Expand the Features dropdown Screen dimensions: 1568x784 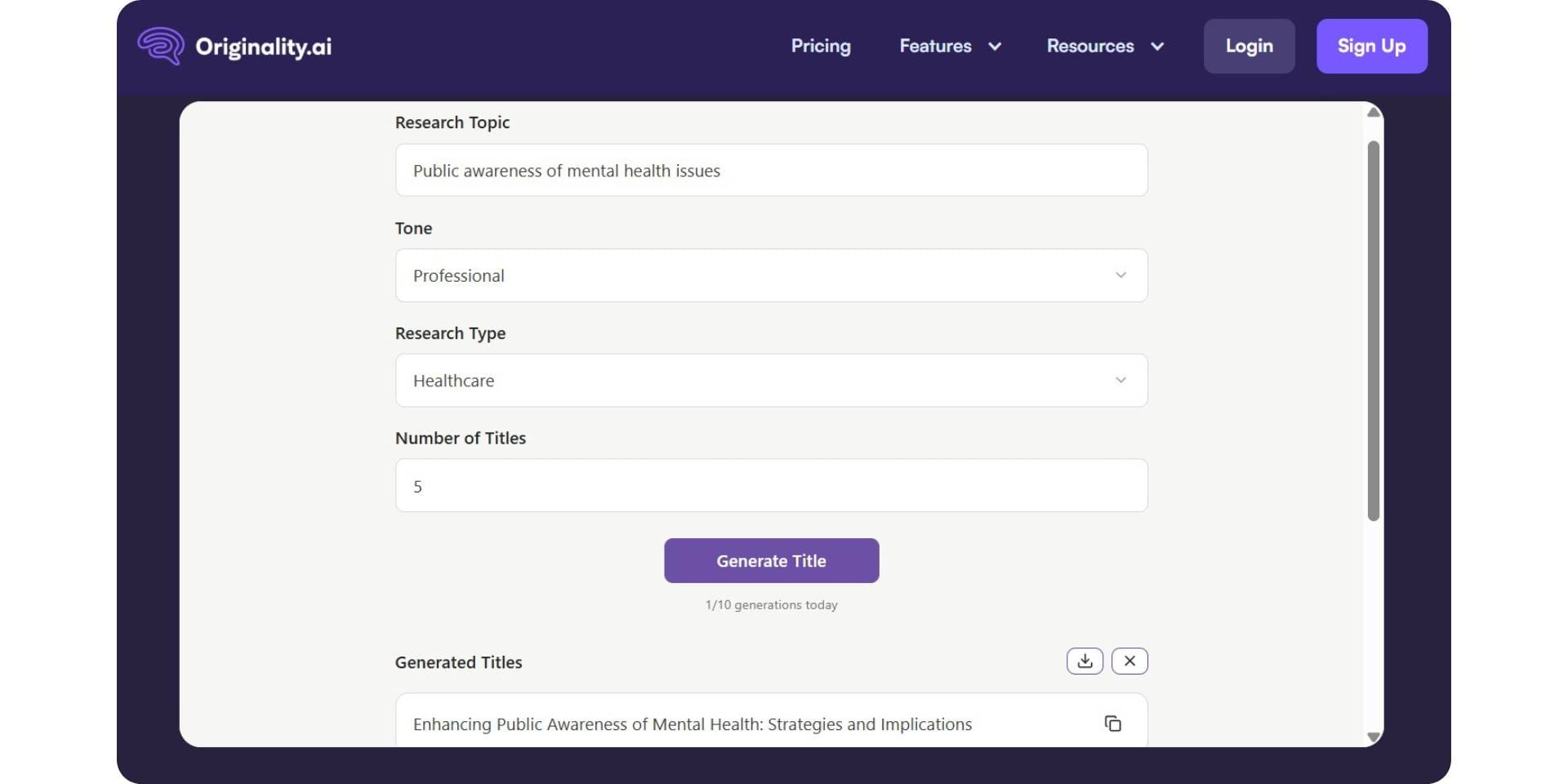tap(948, 46)
